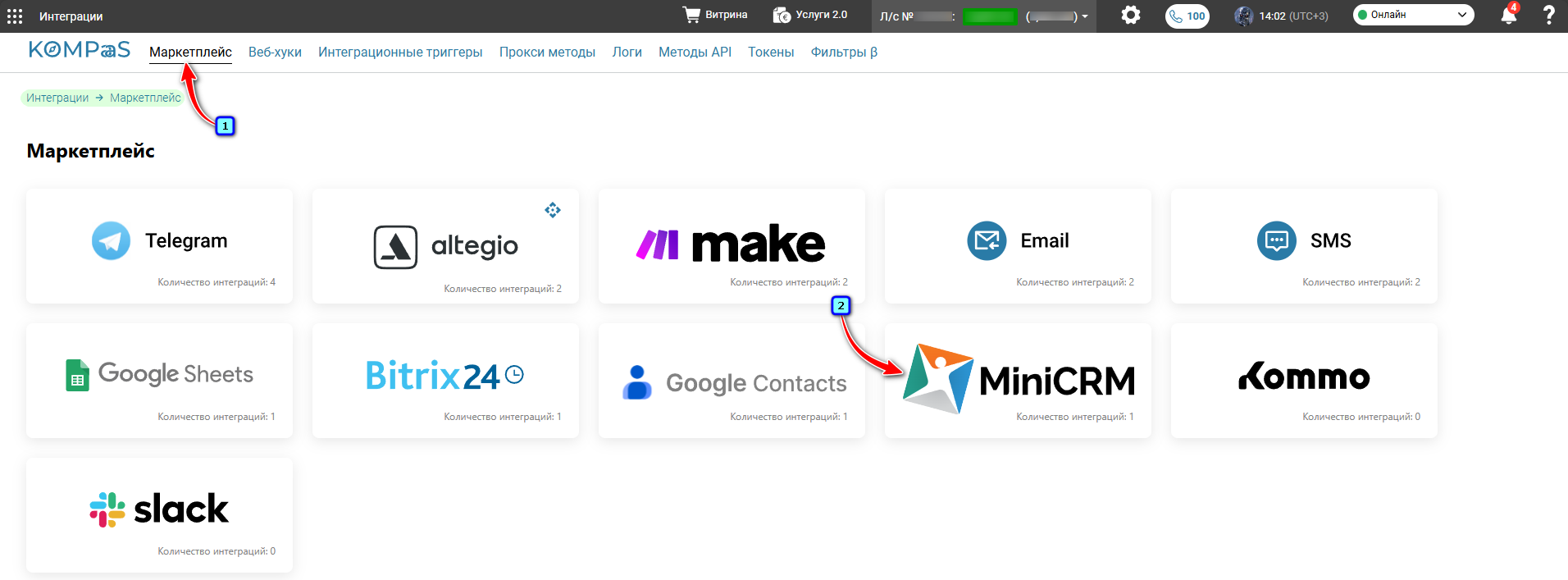Screen dimensions: 1568x580
Task: Switch to Логи tab
Action: 627,53
